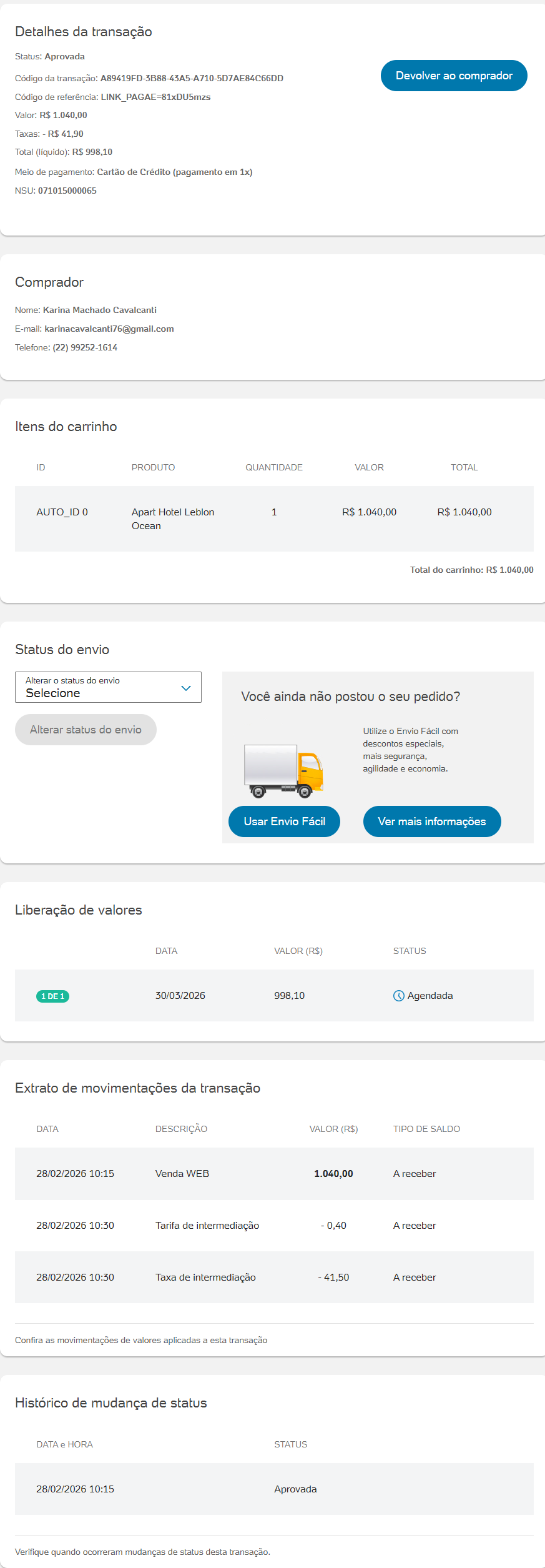The image size is (545, 1568).
Task: Select the Apart Hotel Leblon Ocean product
Action: coord(172,519)
